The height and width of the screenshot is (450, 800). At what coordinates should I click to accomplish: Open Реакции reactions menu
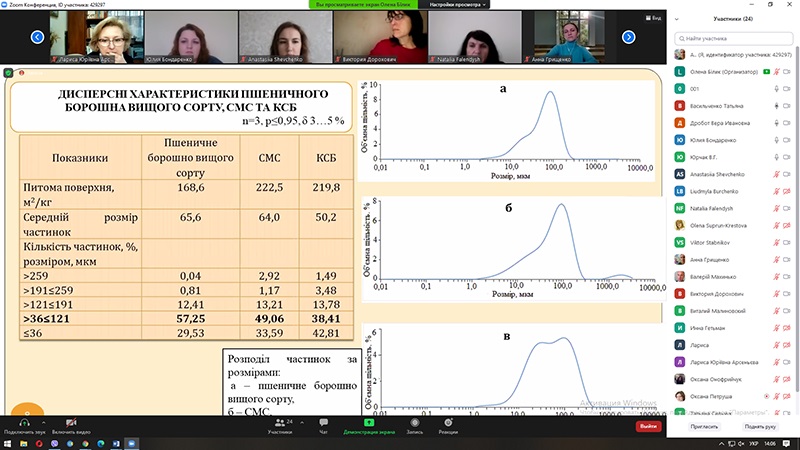[448, 426]
